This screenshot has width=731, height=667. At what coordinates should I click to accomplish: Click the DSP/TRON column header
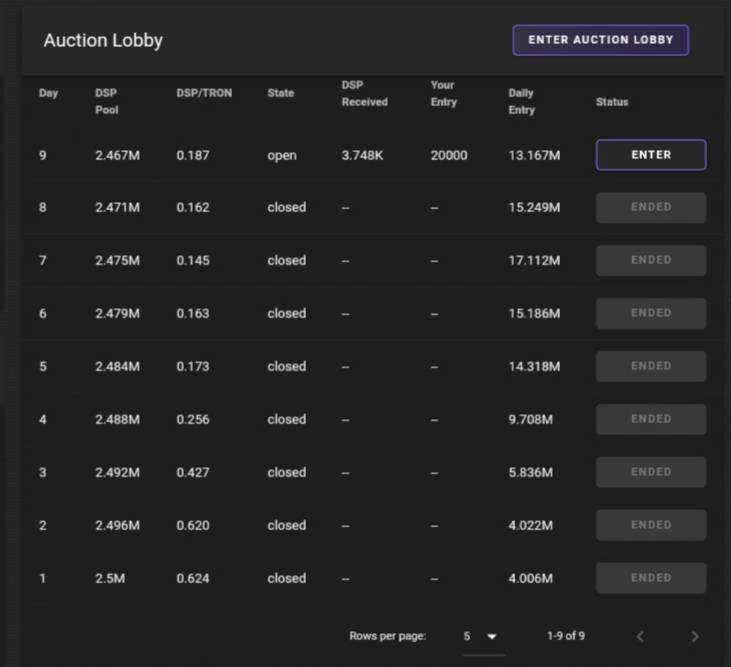point(204,93)
